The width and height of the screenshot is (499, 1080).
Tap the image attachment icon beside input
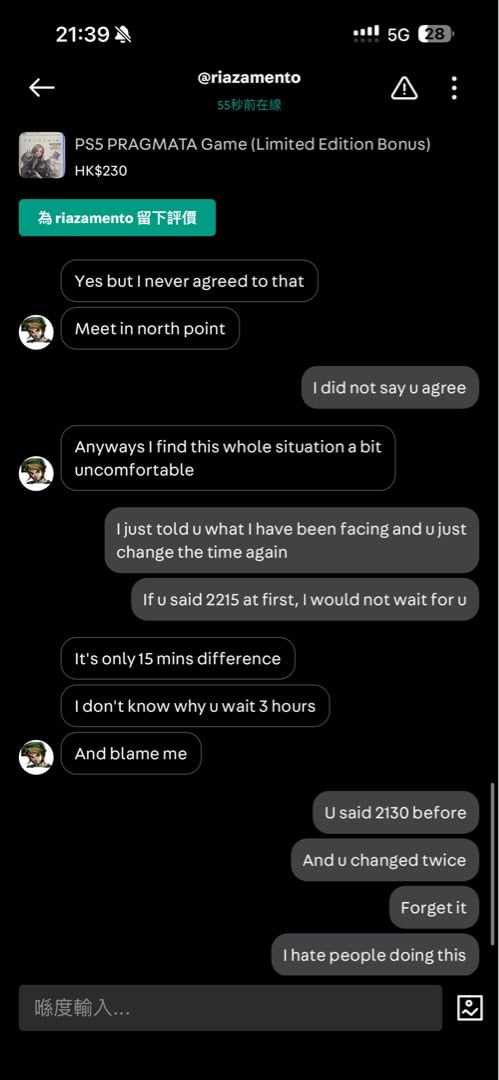point(469,1008)
